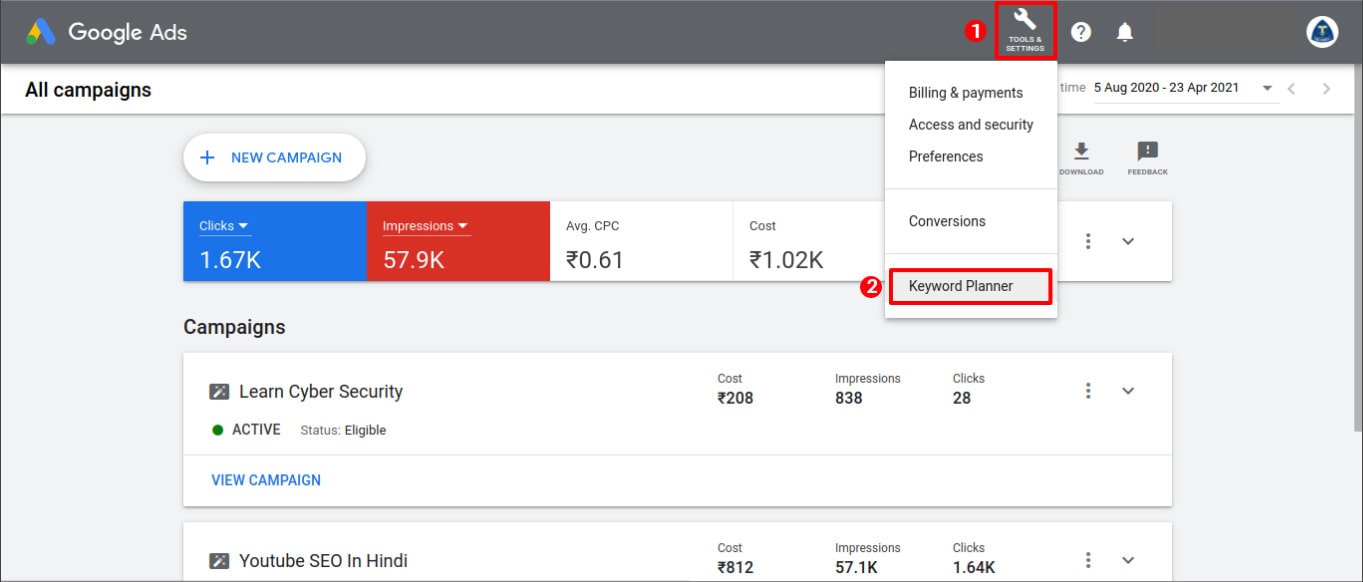This screenshot has height=582, width=1363.
Task: Open the Tools & Settings wrench icon
Action: coord(1025,31)
